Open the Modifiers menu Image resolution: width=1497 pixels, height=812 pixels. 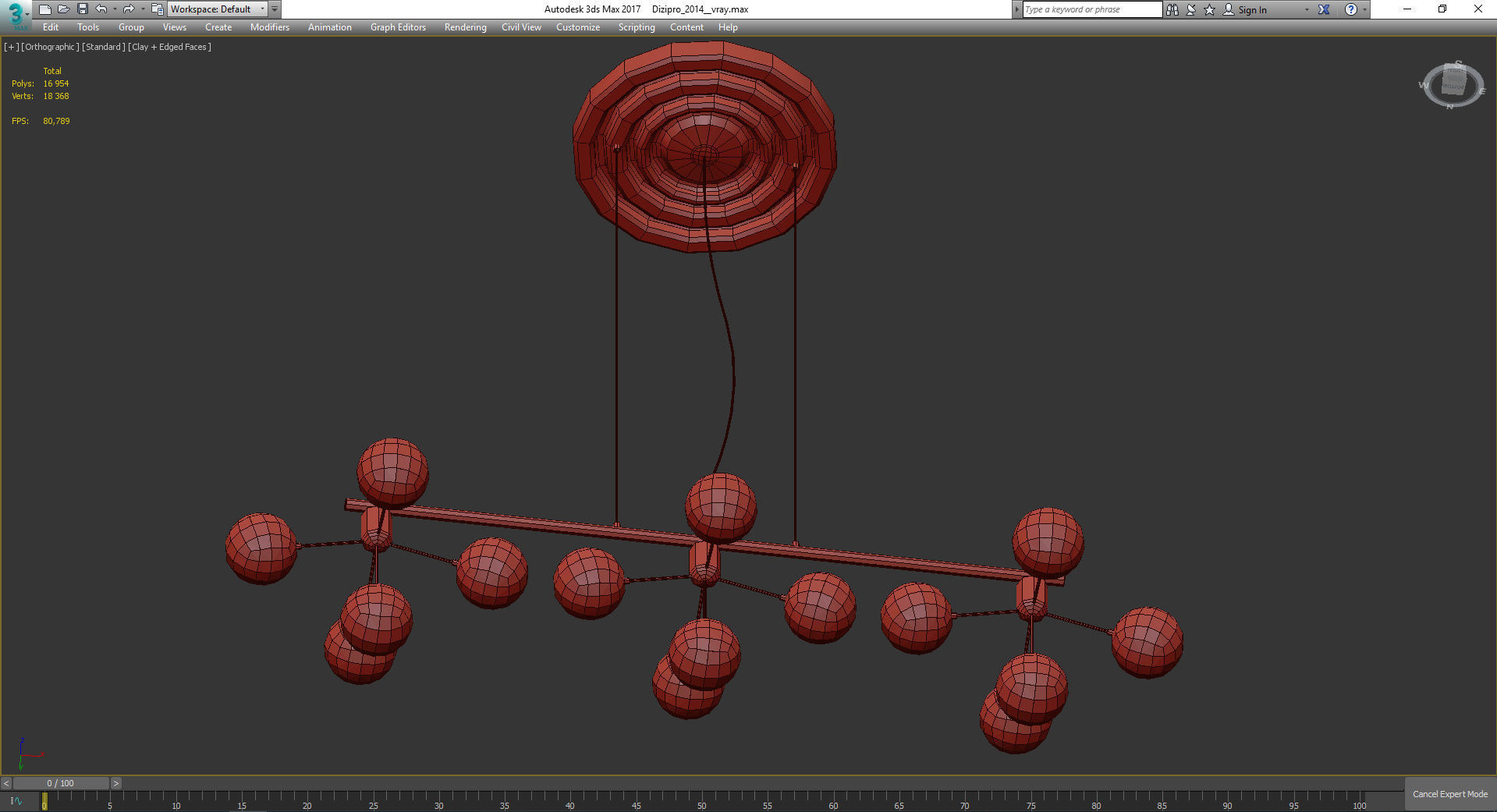click(x=270, y=27)
